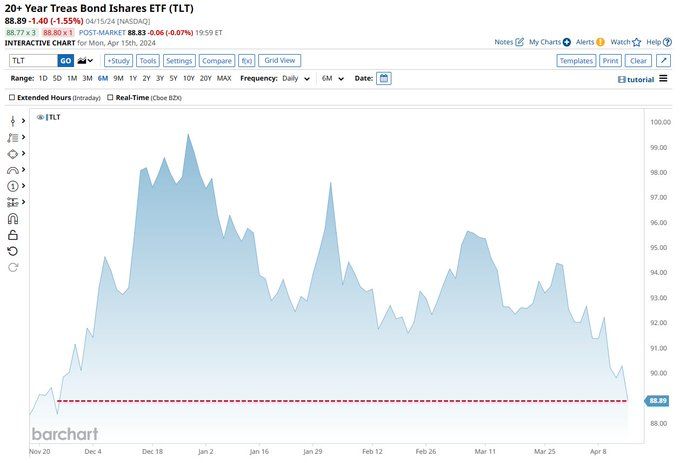
Task: Hide the TLT series with eye icon
Action: click(x=40, y=117)
